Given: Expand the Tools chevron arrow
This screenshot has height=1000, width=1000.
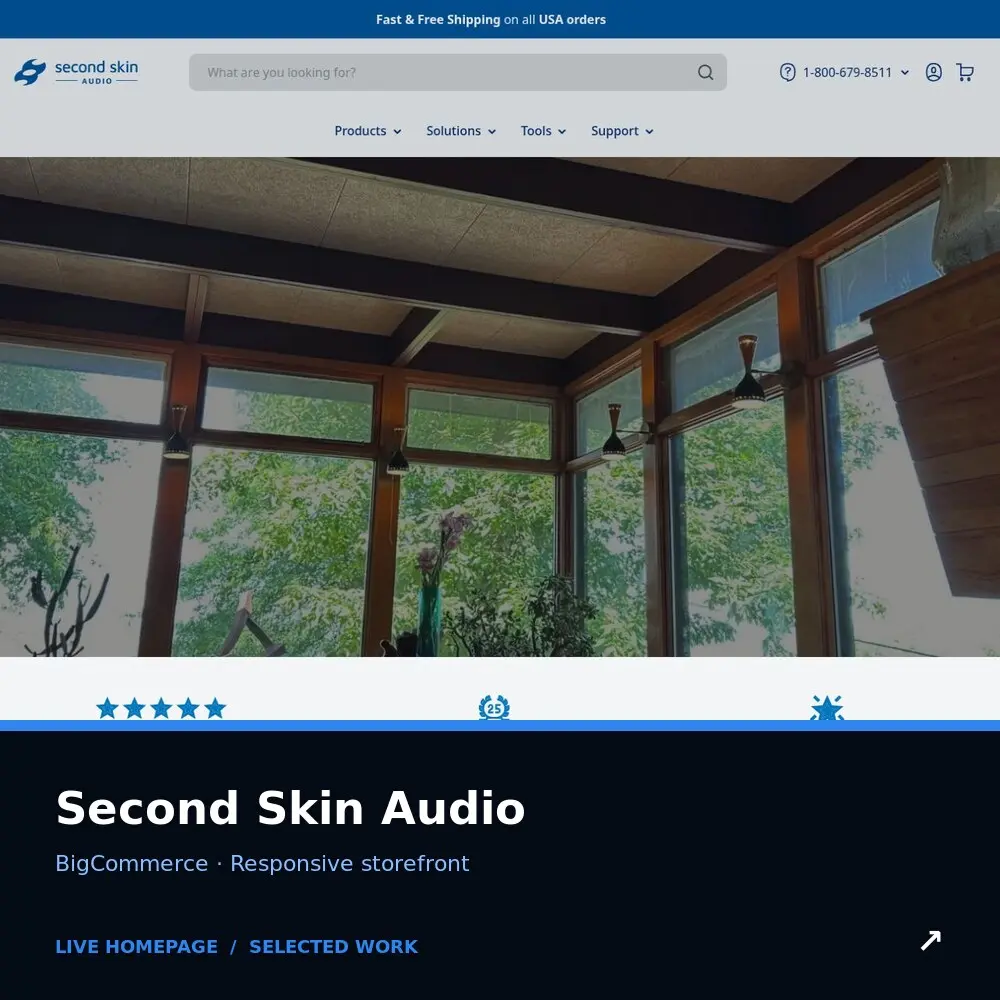Looking at the screenshot, I should tap(562, 131).
